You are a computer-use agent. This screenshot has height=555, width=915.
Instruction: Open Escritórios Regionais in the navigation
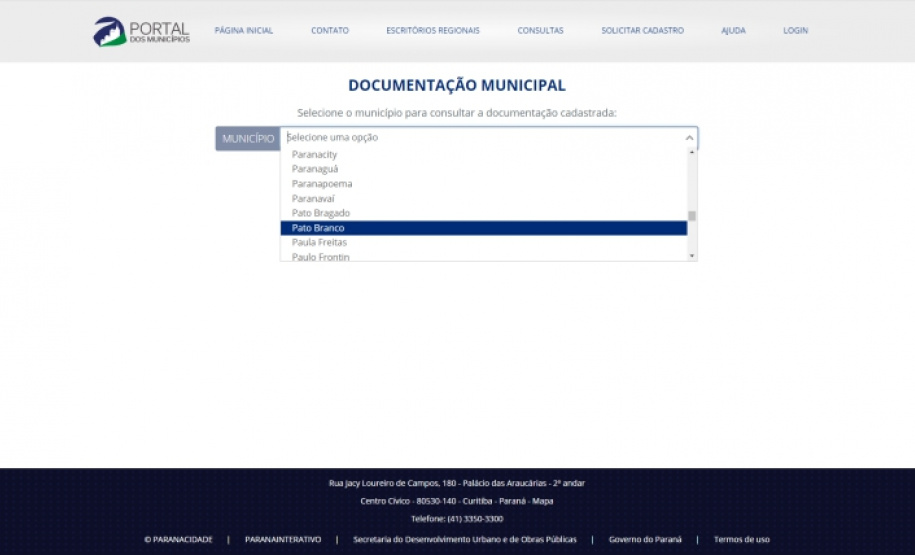(433, 31)
